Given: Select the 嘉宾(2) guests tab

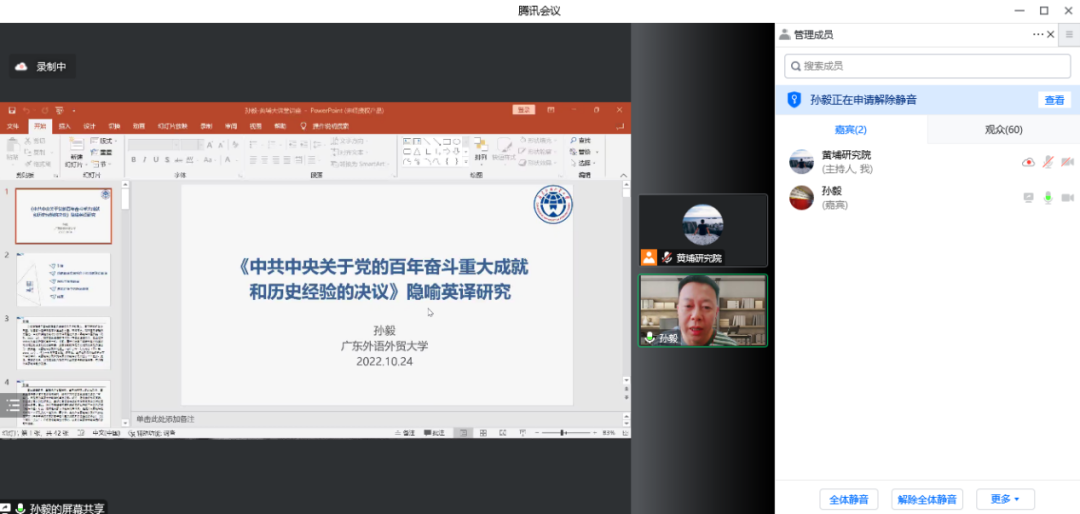Looking at the screenshot, I should 850,130.
